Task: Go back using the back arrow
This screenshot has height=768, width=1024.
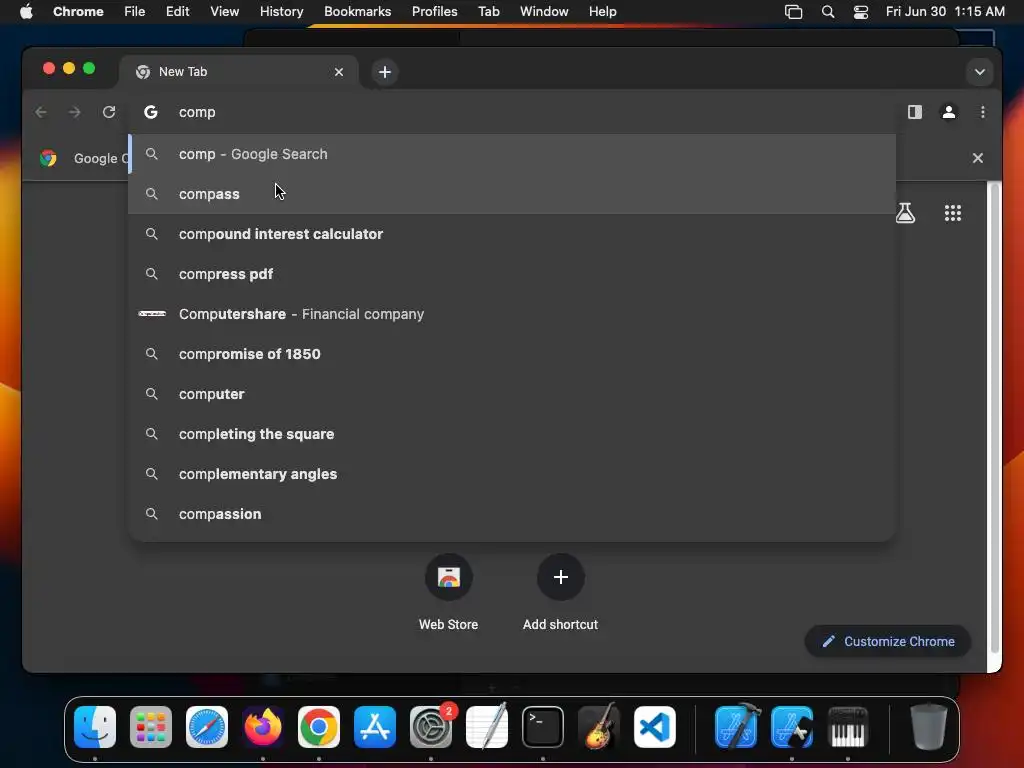Action: tap(41, 112)
